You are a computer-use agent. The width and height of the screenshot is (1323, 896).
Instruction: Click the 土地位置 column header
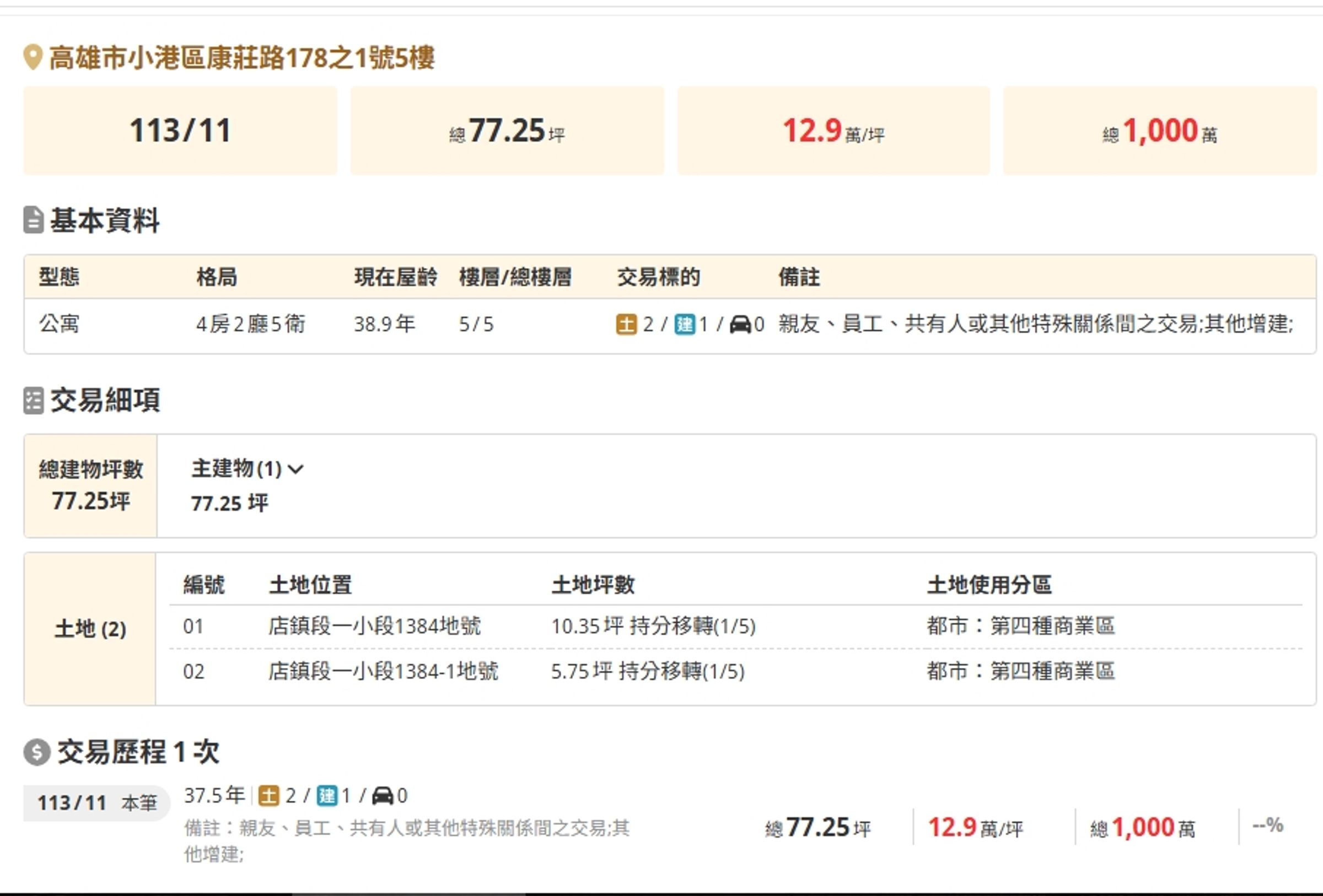point(310,584)
